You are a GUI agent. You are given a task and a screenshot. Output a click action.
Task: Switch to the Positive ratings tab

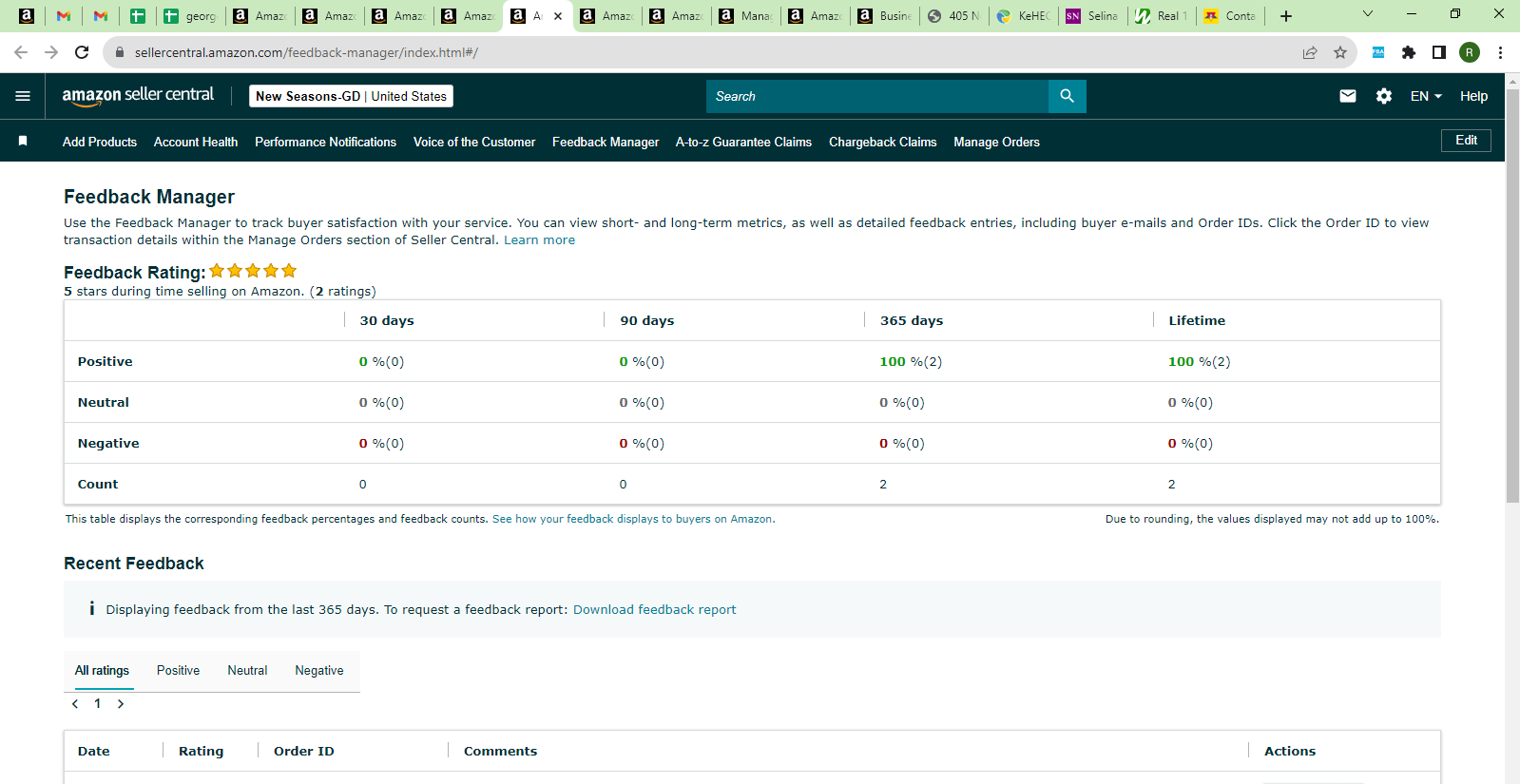178,670
